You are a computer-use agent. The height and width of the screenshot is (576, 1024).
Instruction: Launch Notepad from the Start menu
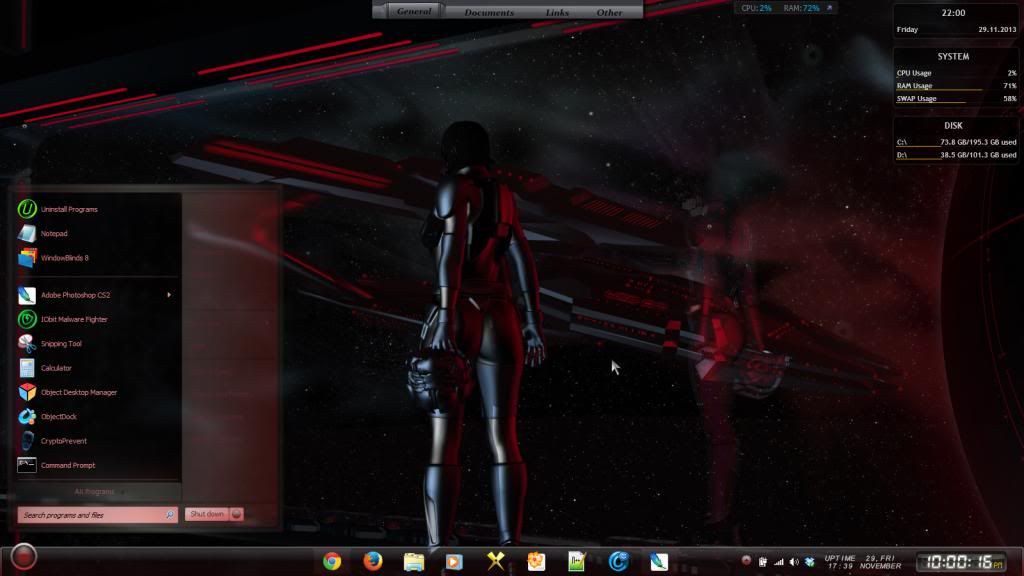pyautogui.click(x=97, y=233)
